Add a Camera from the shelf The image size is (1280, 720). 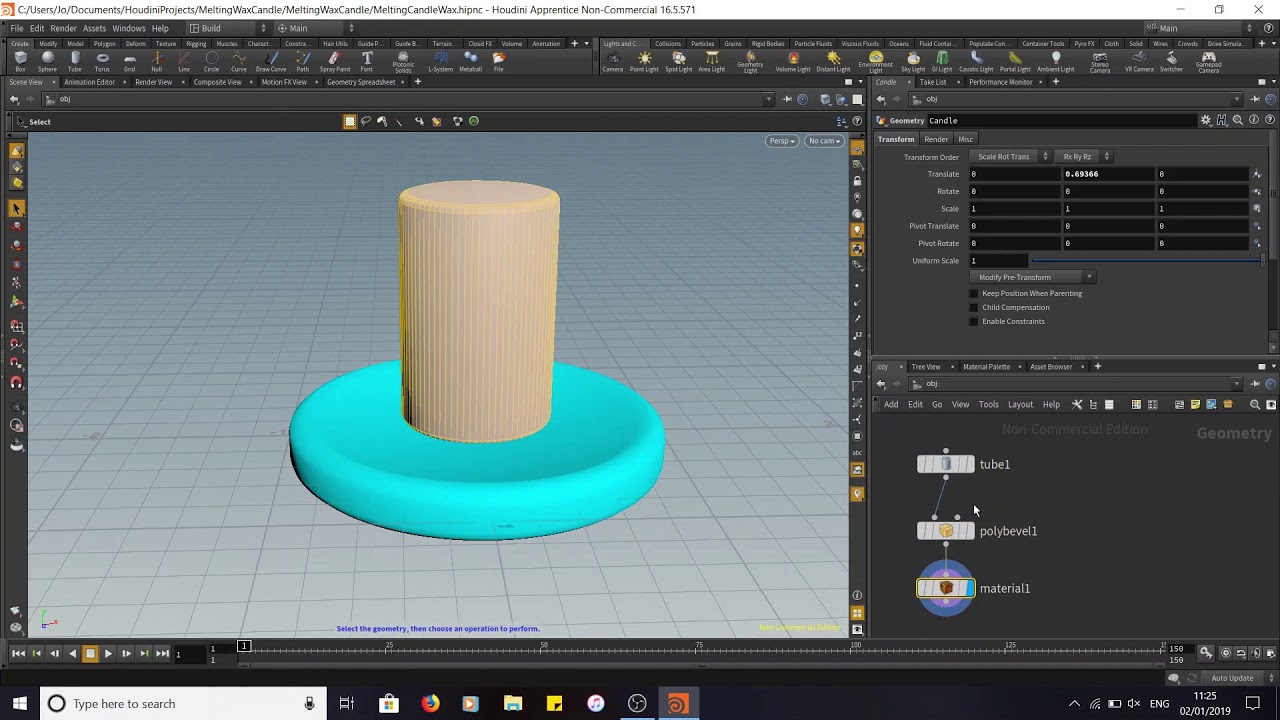coord(613,62)
